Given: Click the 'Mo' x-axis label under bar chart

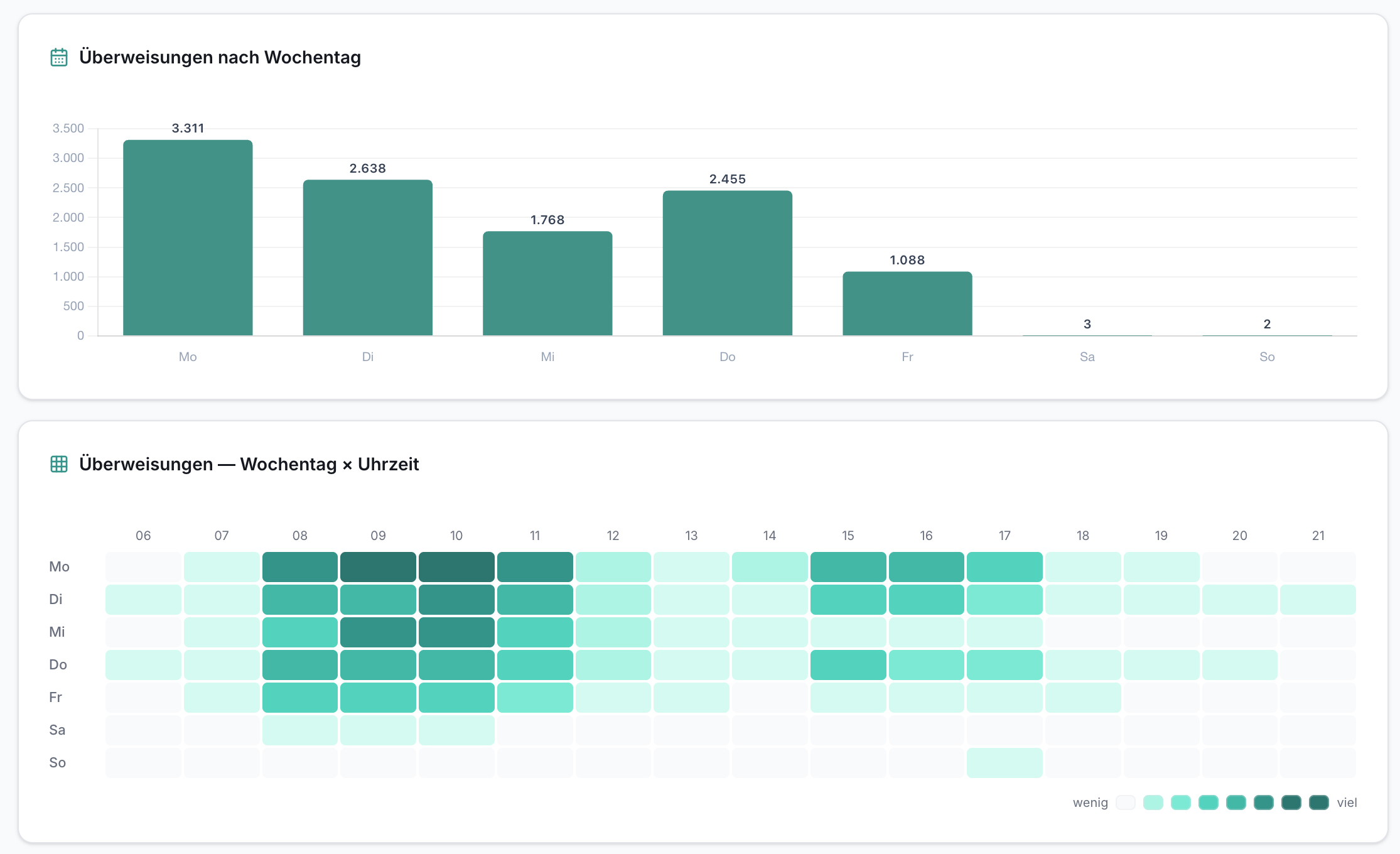Looking at the screenshot, I should tap(188, 357).
